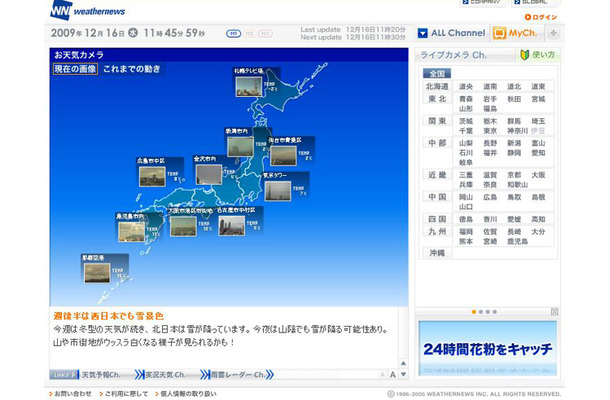Open the 香川 prefecture link
Image resolution: width=610 pixels, height=400 pixels.
[x=490, y=219]
